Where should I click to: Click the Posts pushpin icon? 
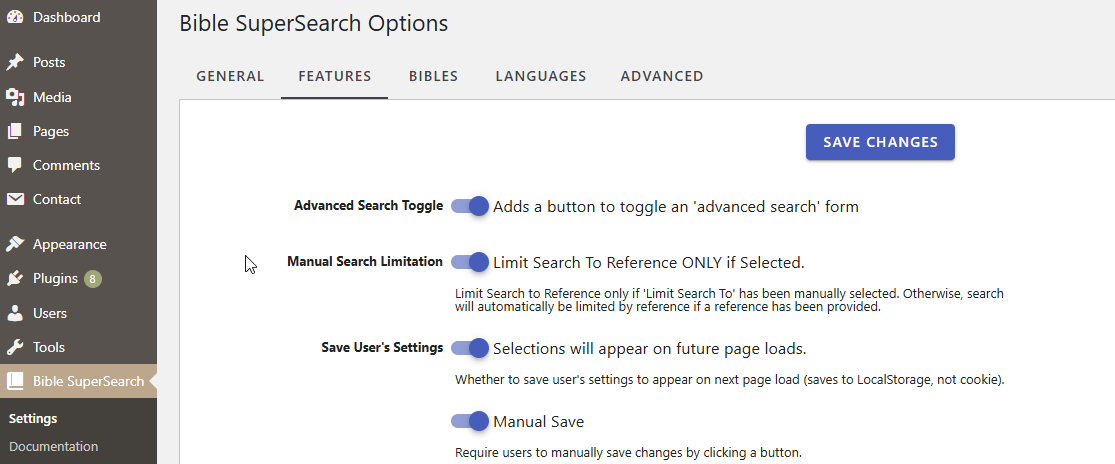tap(15, 63)
